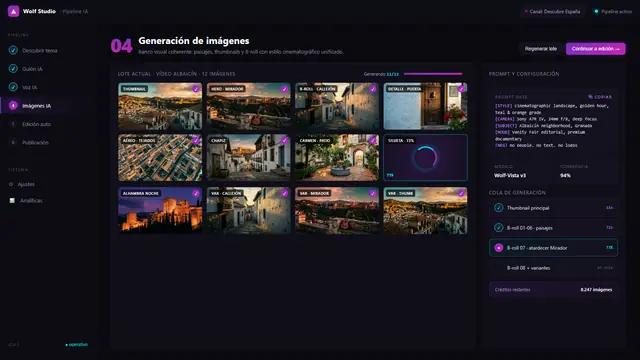
Task: Open the Var - Thumb image tile
Action: 425,211
